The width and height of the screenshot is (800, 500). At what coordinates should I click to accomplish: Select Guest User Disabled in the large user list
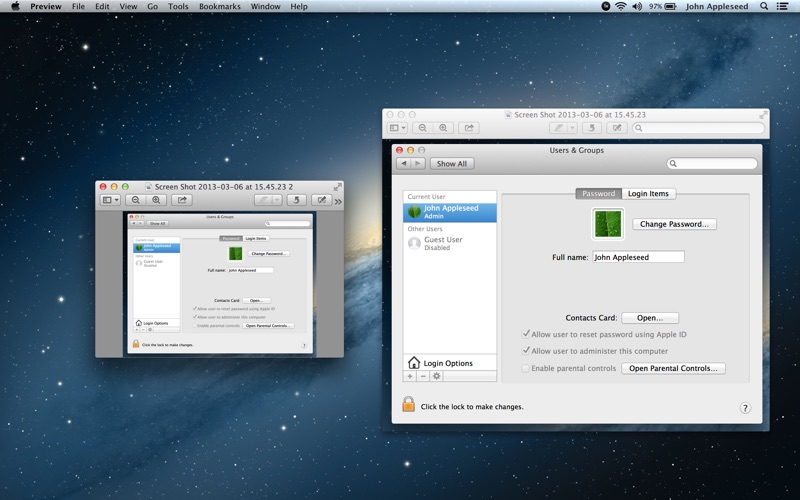tap(449, 243)
